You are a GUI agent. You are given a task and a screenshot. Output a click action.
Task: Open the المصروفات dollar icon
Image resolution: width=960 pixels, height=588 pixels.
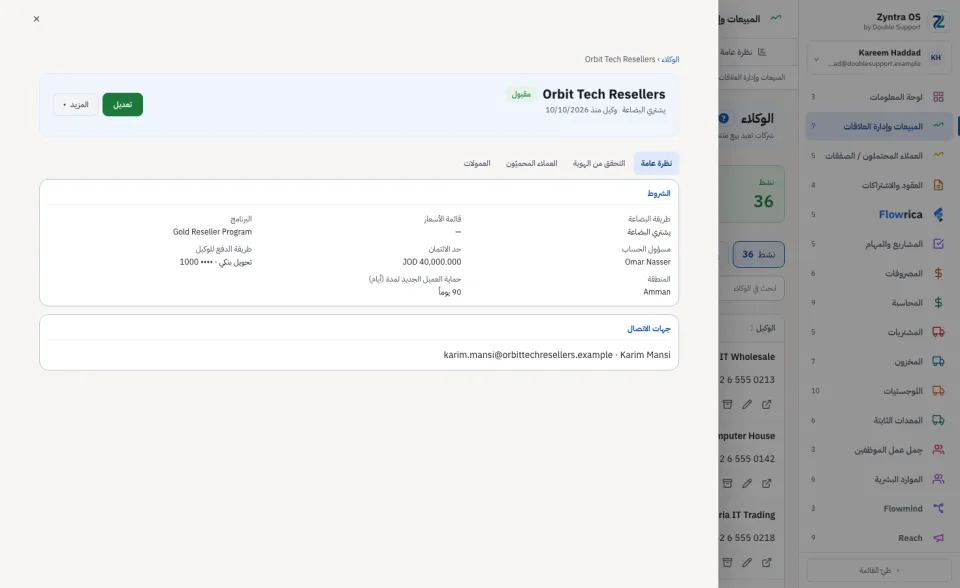coord(938,273)
